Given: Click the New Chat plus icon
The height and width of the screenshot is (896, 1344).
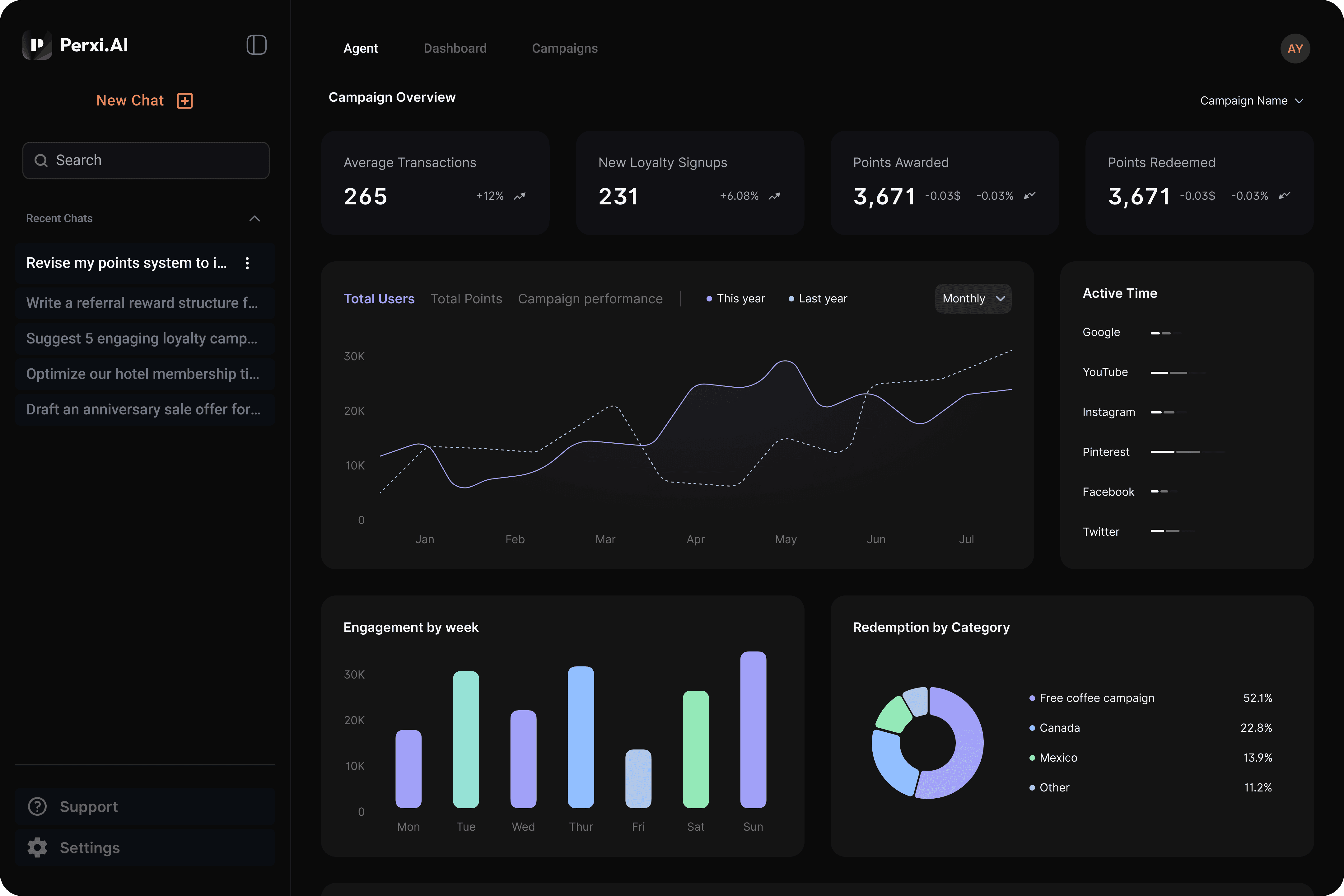Looking at the screenshot, I should 184,100.
